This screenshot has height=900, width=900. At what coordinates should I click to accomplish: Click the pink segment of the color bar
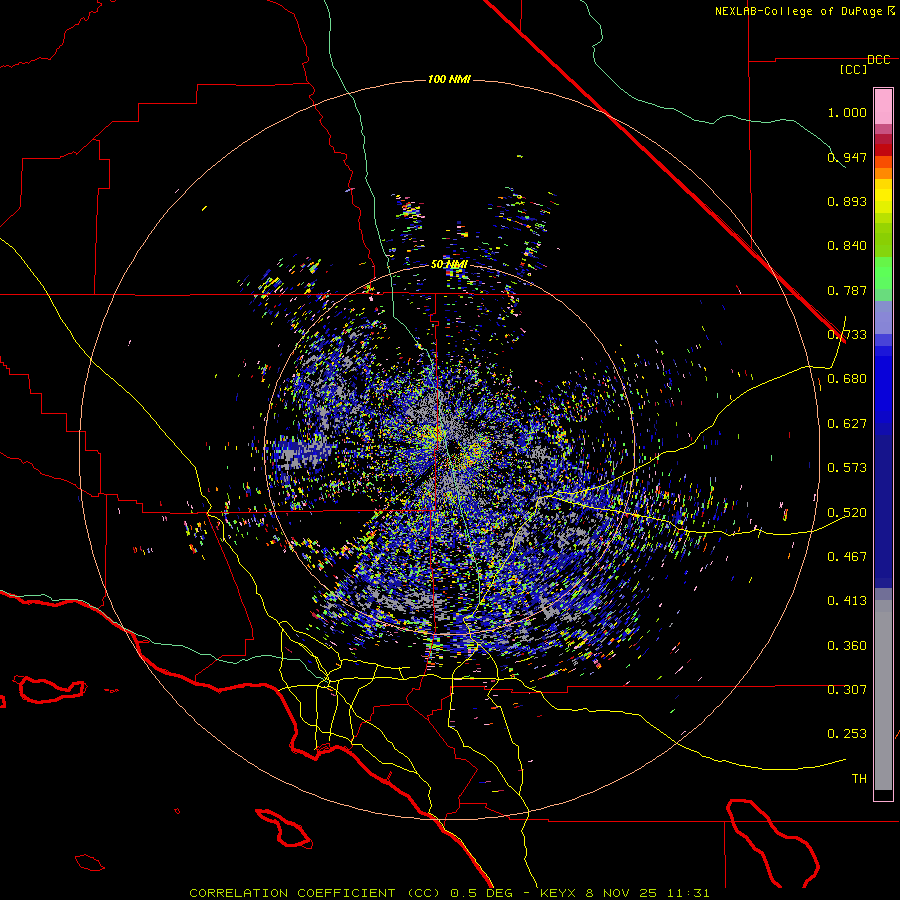point(883,107)
